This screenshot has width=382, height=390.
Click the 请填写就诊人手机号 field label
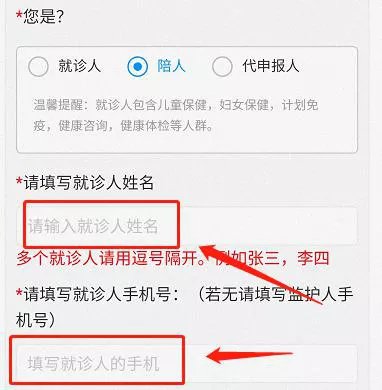click(x=97, y=294)
